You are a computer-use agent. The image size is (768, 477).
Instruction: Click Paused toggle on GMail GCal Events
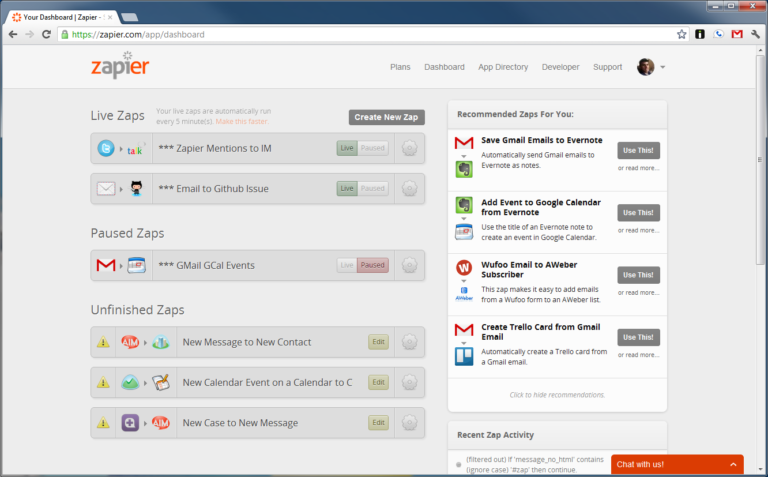(373, 265)
